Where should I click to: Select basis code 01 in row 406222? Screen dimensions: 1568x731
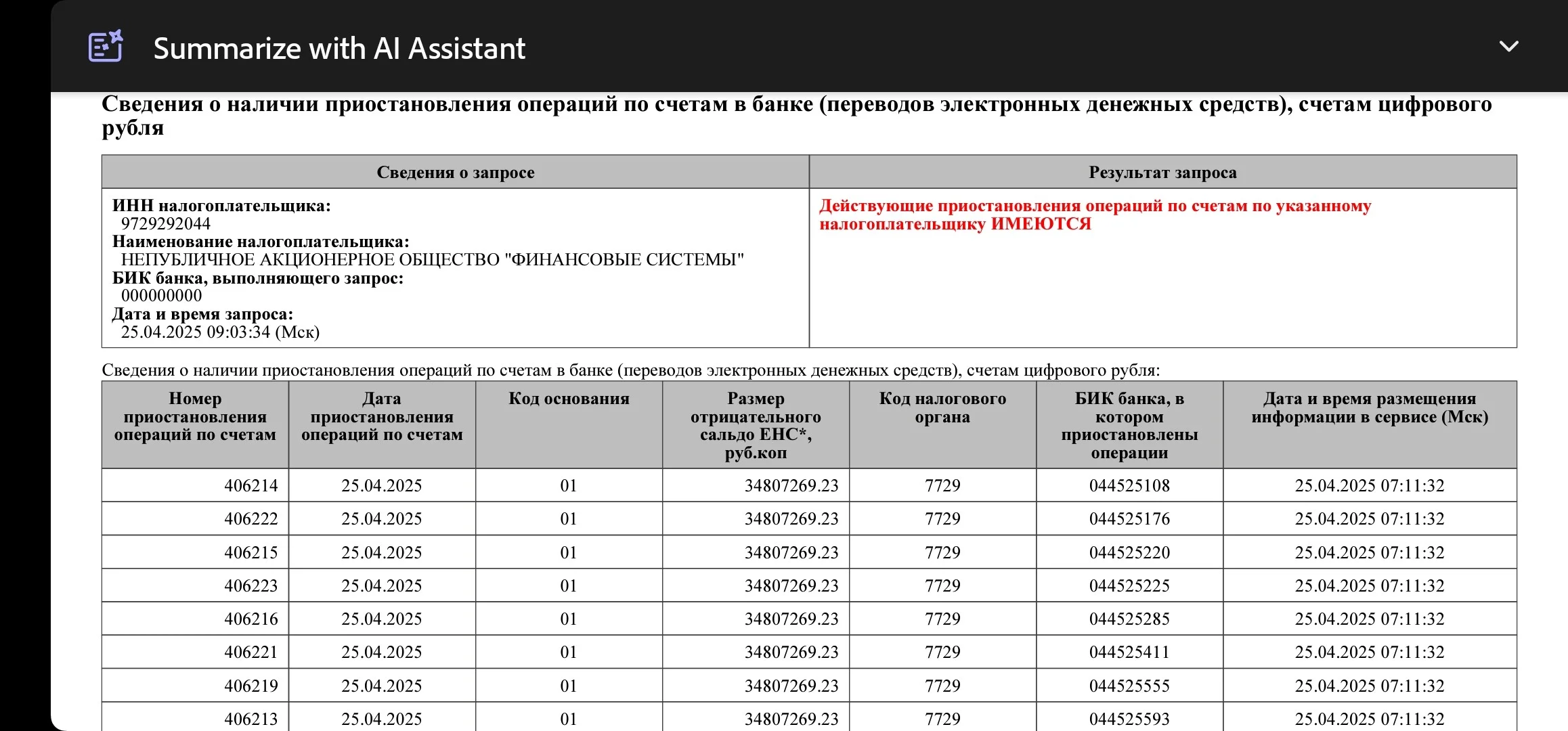(569, 518)
